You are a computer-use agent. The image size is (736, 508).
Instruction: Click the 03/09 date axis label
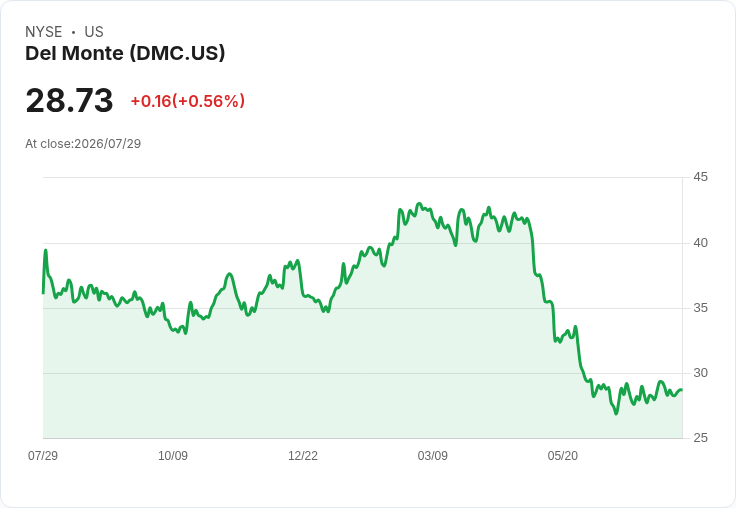tap(432, 455)
